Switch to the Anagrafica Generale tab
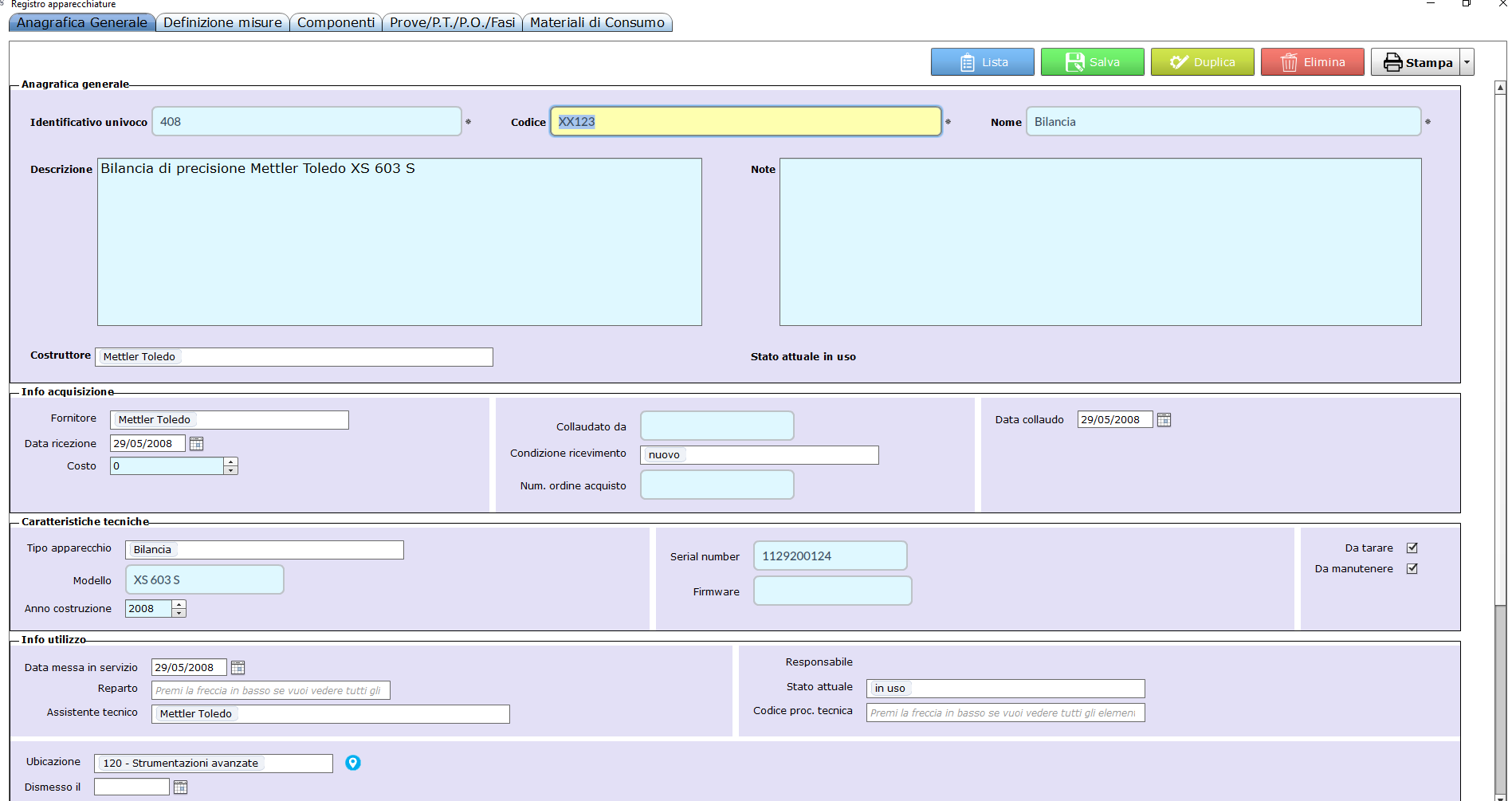This screenshot has width=1512, height=801. pyautogui.click(x=82, y=22)
